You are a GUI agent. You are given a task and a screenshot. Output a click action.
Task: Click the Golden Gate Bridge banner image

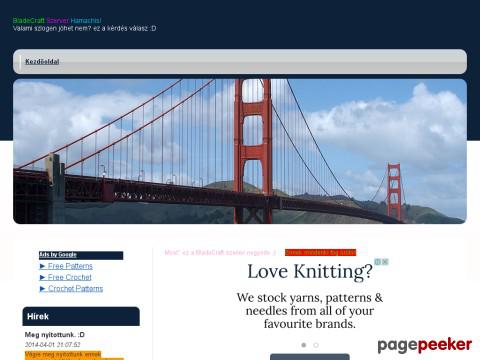240,151
